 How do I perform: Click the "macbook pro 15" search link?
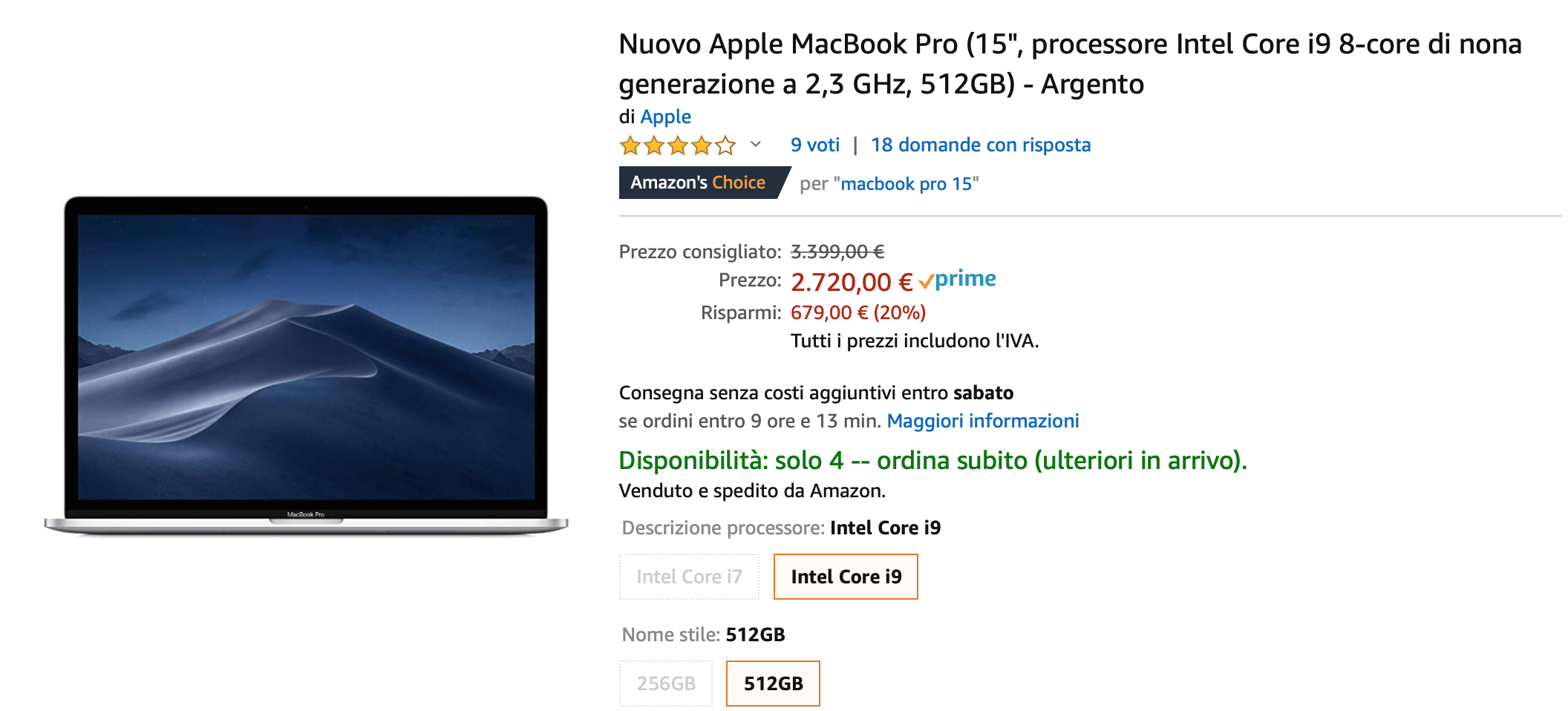pyautogui.click(x=906, y=184)
